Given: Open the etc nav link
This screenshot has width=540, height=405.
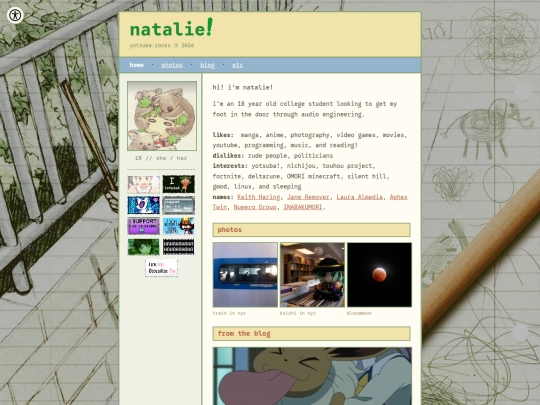Looking at the screenshot, I should click(237, 65).
